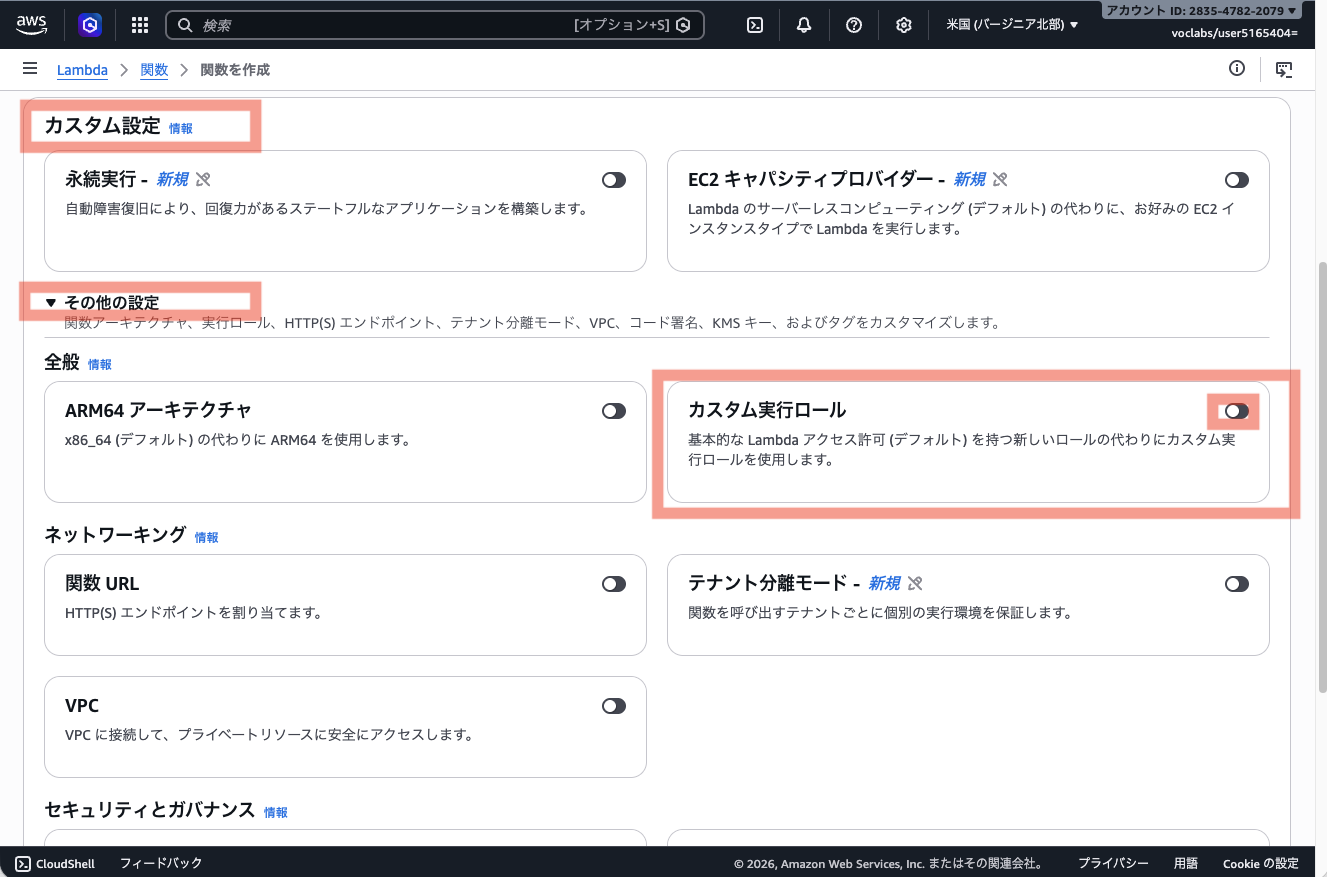Open 情報 link next to カスタム設定
The image size is (1327, 877).
(x=181, y=128)
